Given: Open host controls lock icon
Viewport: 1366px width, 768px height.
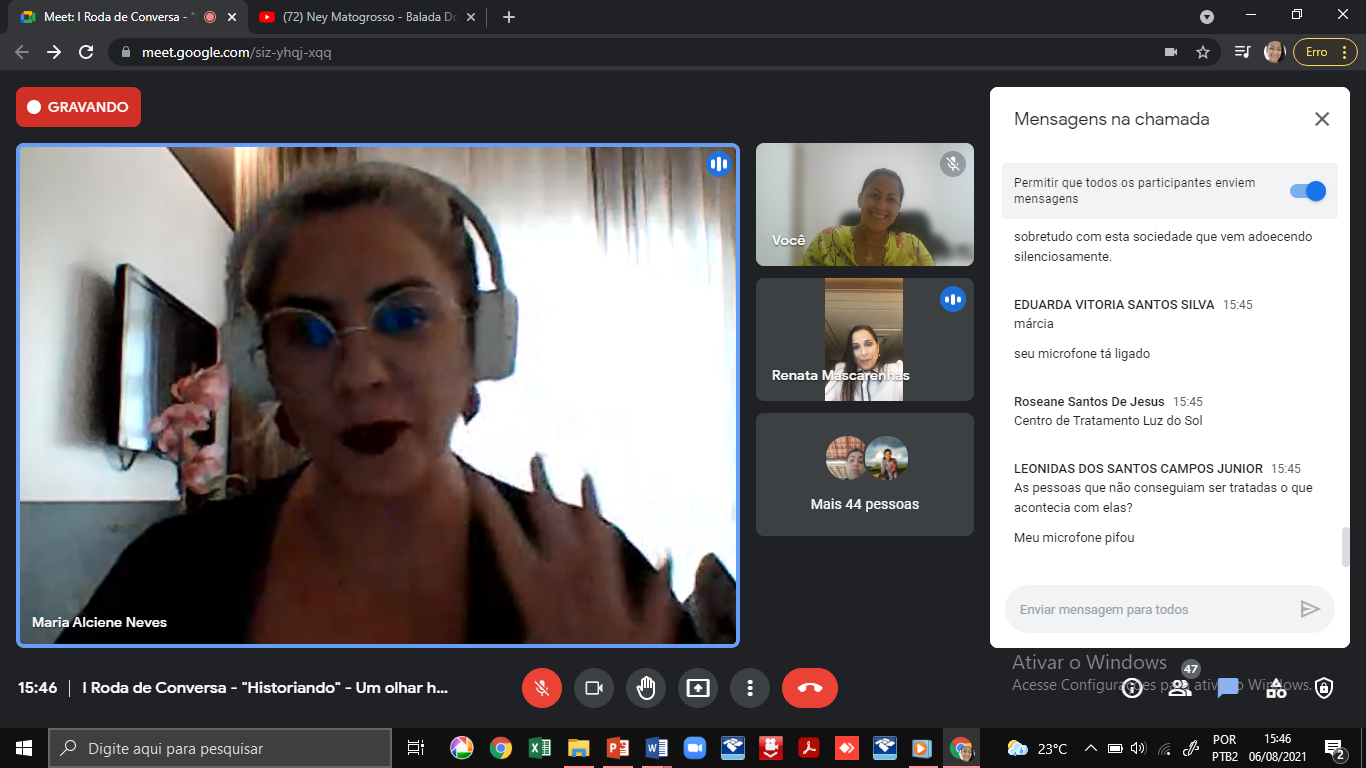Looking at the screenshot, I should pos(1324,688).
